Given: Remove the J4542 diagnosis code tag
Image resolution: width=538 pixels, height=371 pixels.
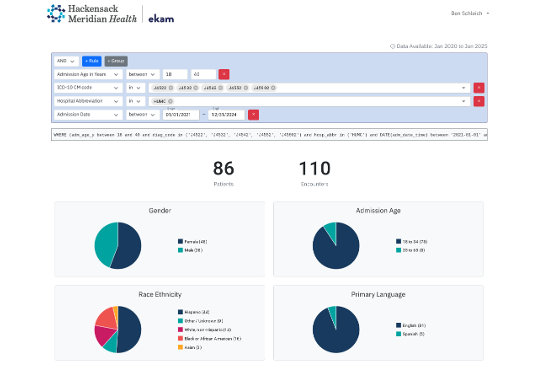Looking at the screenshot, I should [221, 88].
